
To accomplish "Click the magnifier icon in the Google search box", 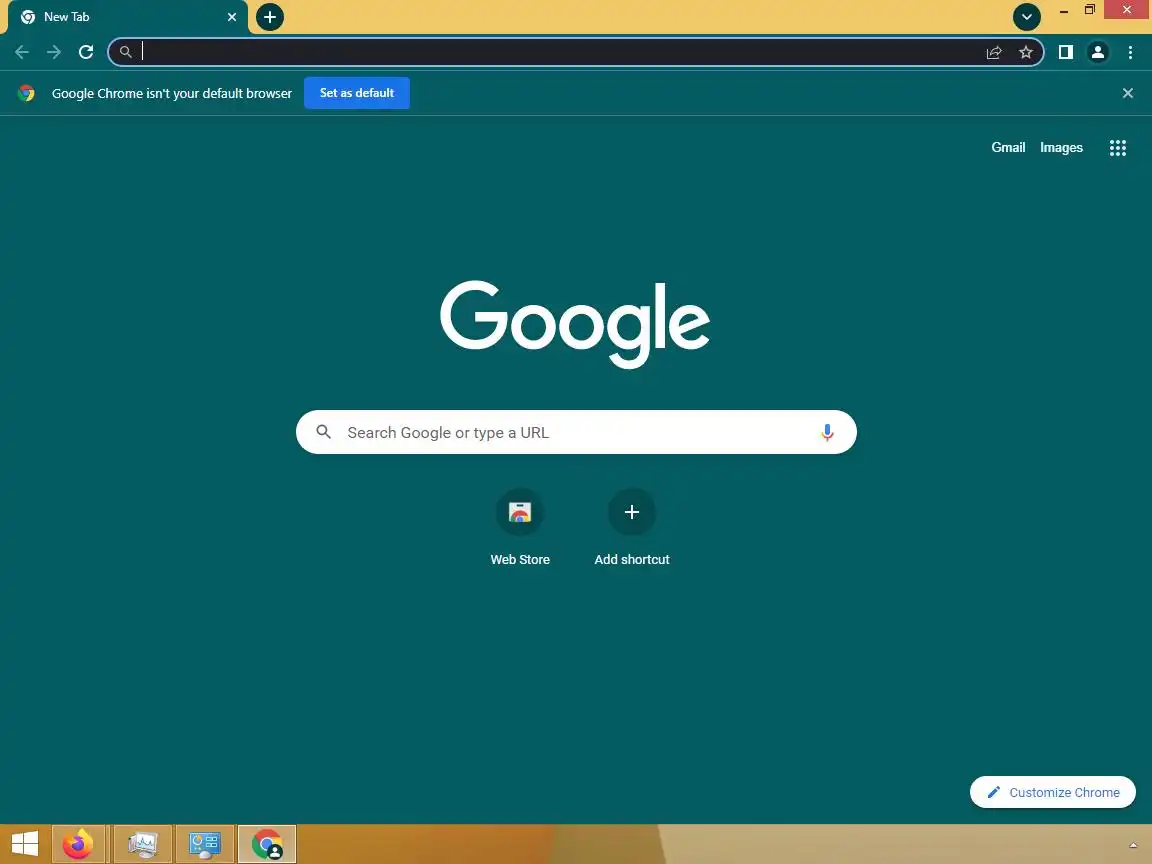I will (323, 432).
